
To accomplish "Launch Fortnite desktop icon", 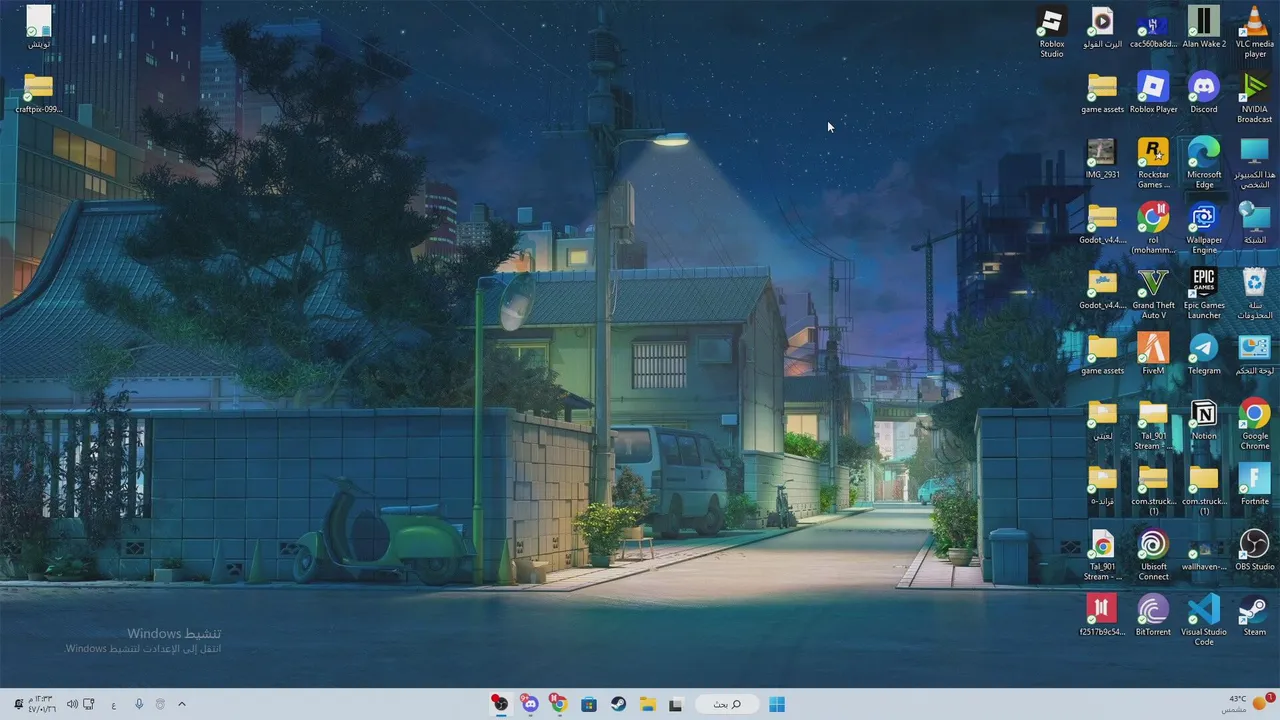I will point(1255,485).
